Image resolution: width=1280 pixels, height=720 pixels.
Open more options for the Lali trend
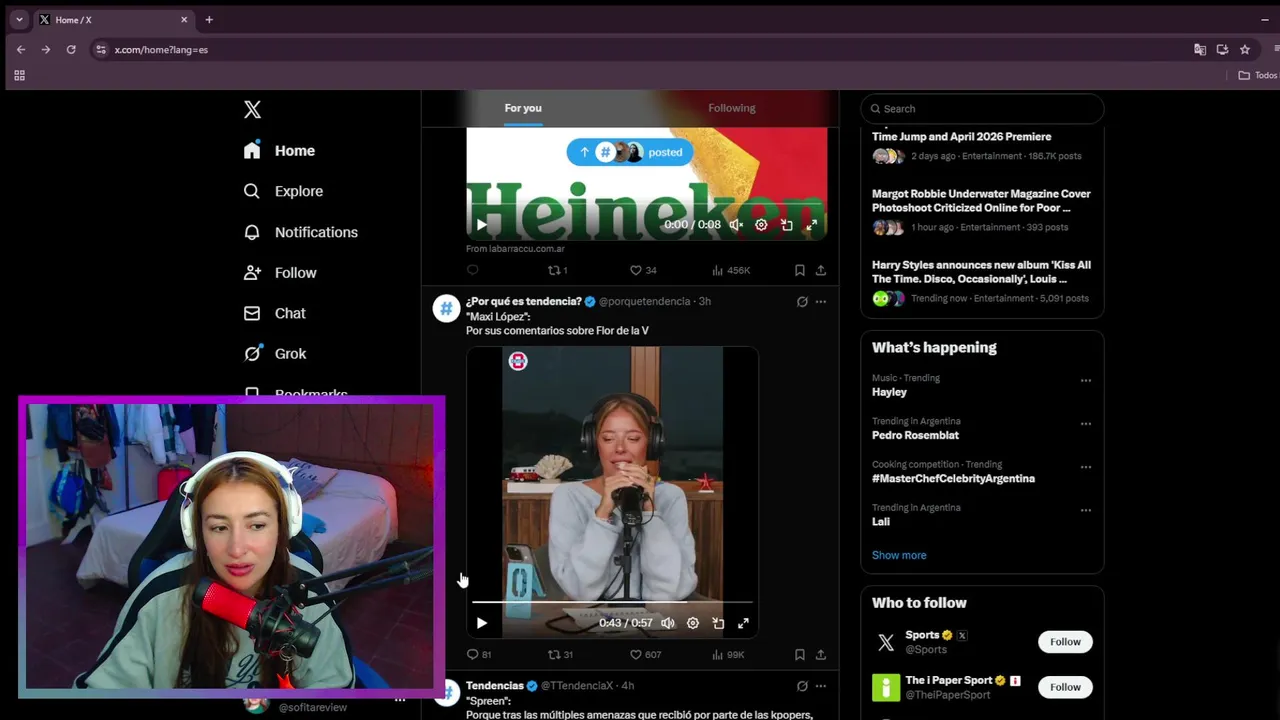point(1085,510)
